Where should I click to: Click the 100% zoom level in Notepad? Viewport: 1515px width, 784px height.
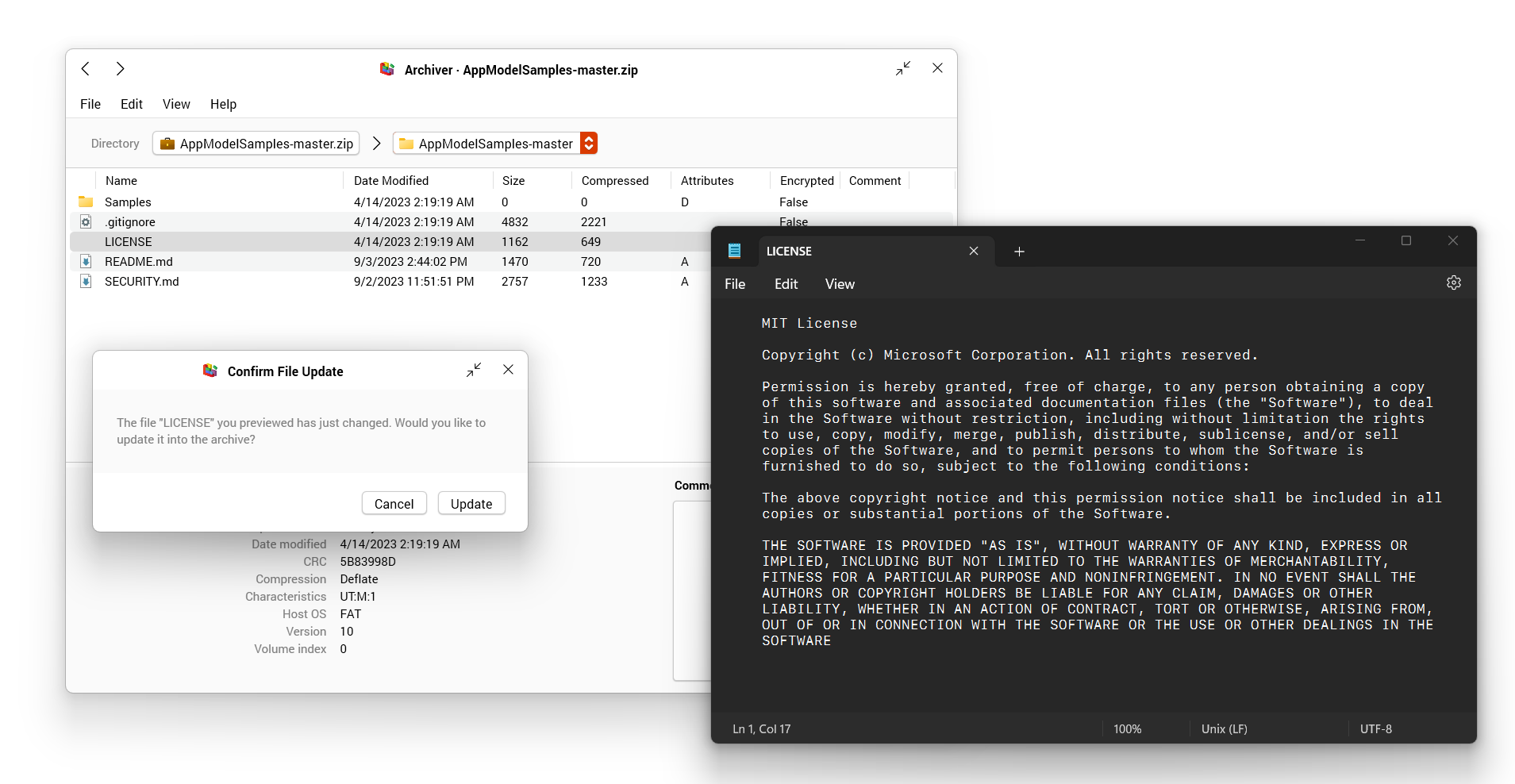(1127, 729)
